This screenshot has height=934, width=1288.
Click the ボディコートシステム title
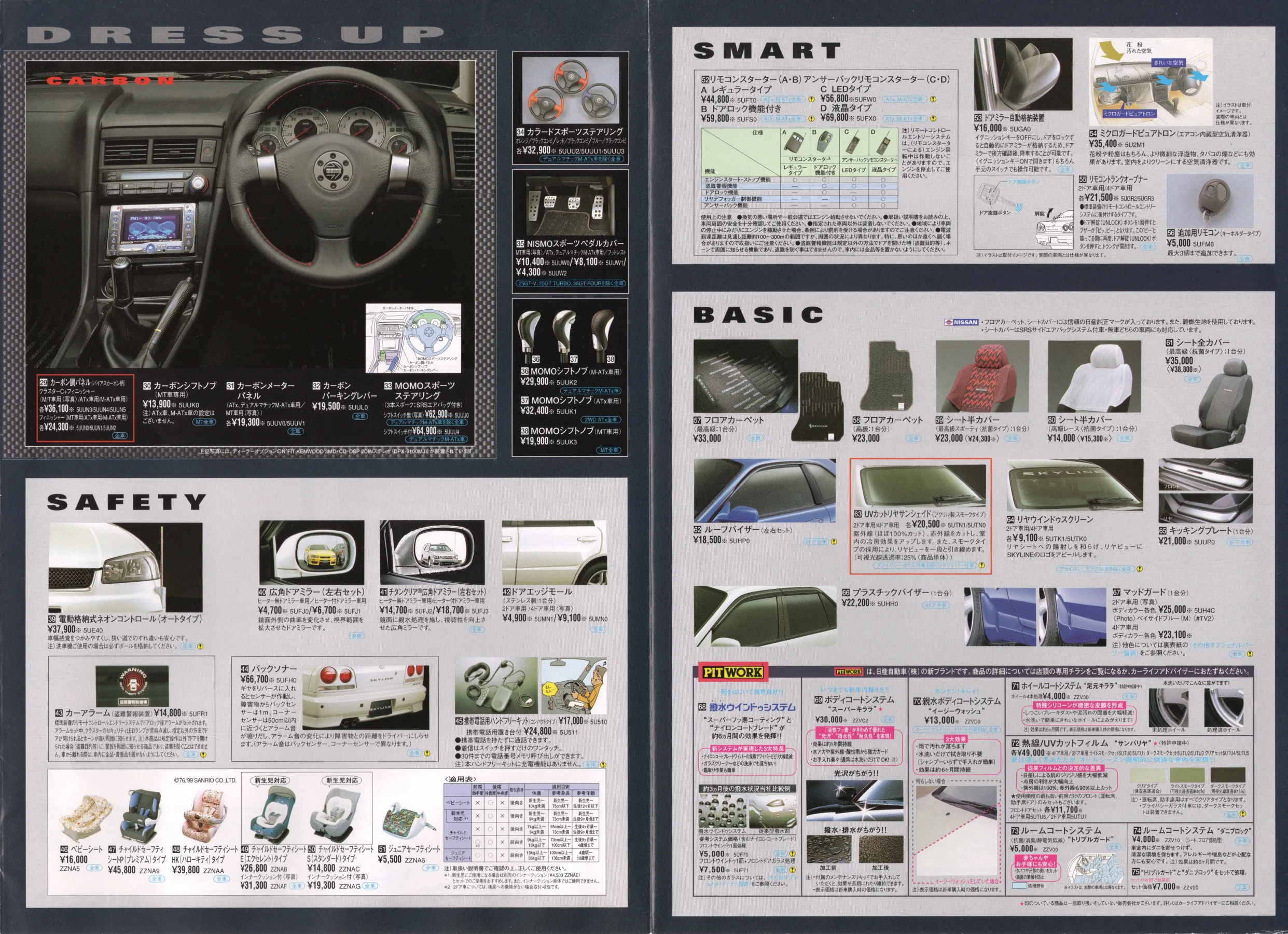pyautogui.click(x=858, y=699)
